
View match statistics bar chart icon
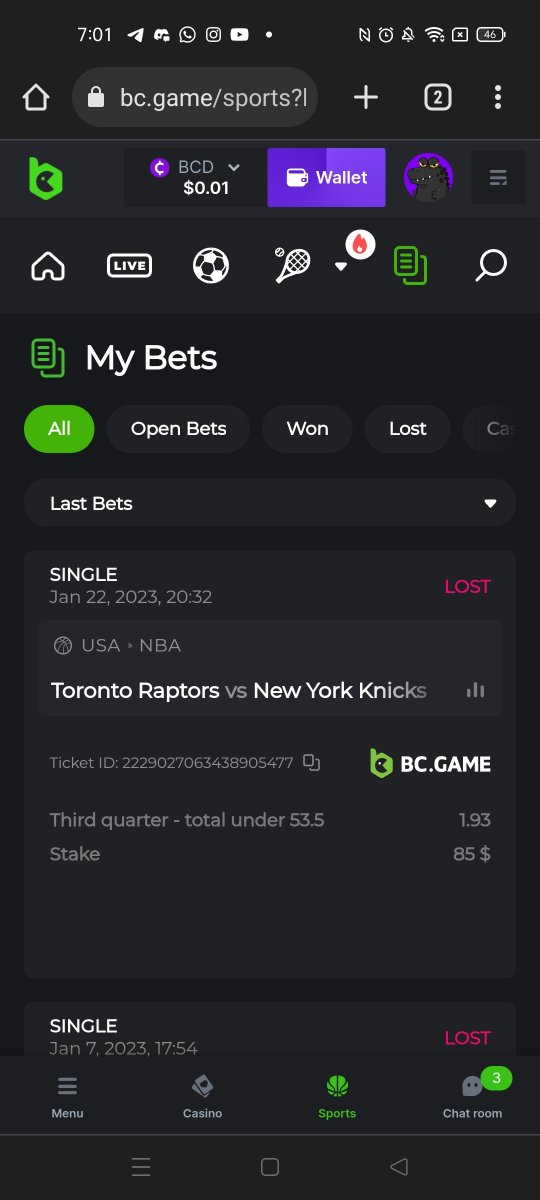475,690
